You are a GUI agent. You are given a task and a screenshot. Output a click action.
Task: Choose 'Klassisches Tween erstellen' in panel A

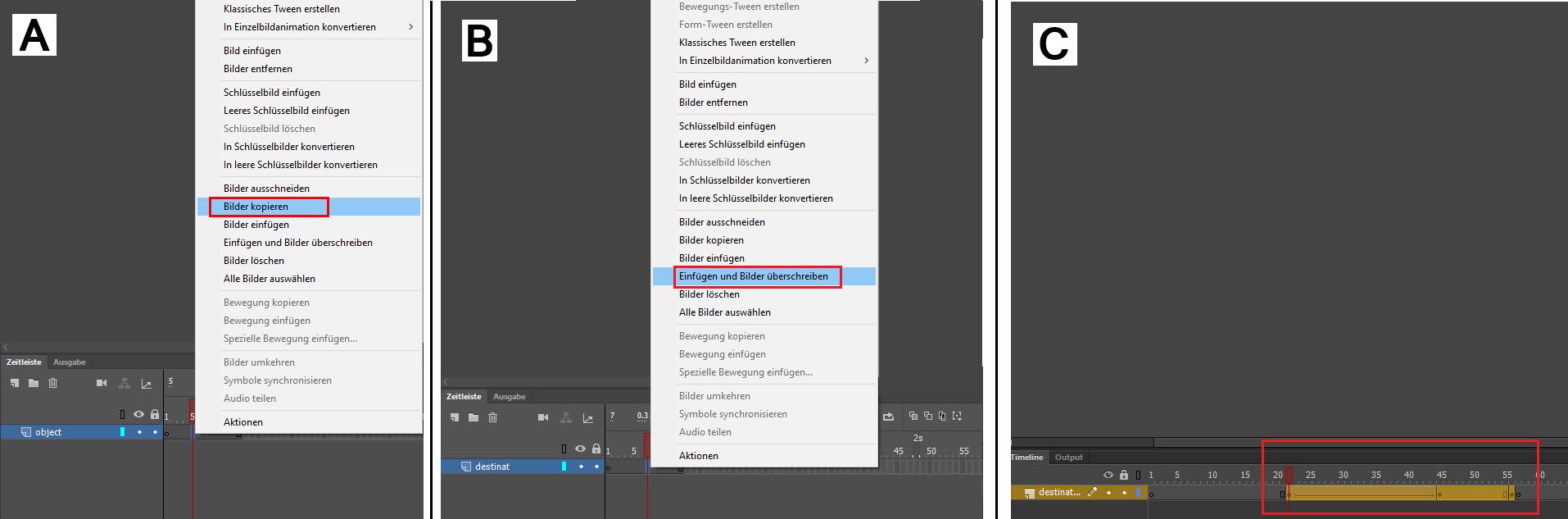click(x=309, y=9)
